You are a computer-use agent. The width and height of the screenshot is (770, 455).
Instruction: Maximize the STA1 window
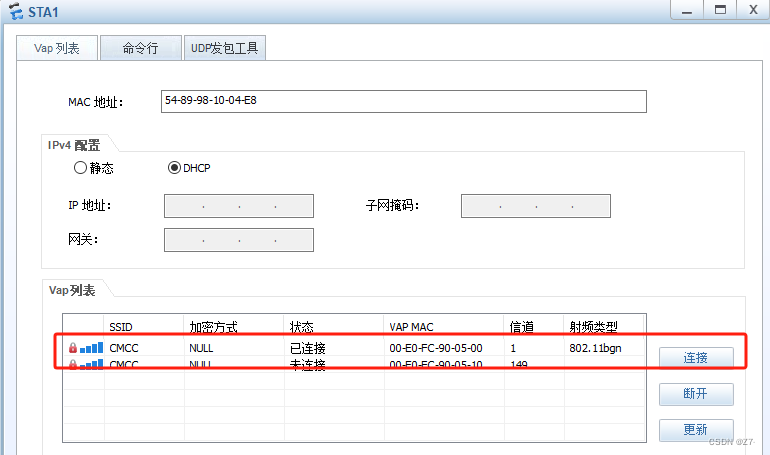(x=718, y=10)
